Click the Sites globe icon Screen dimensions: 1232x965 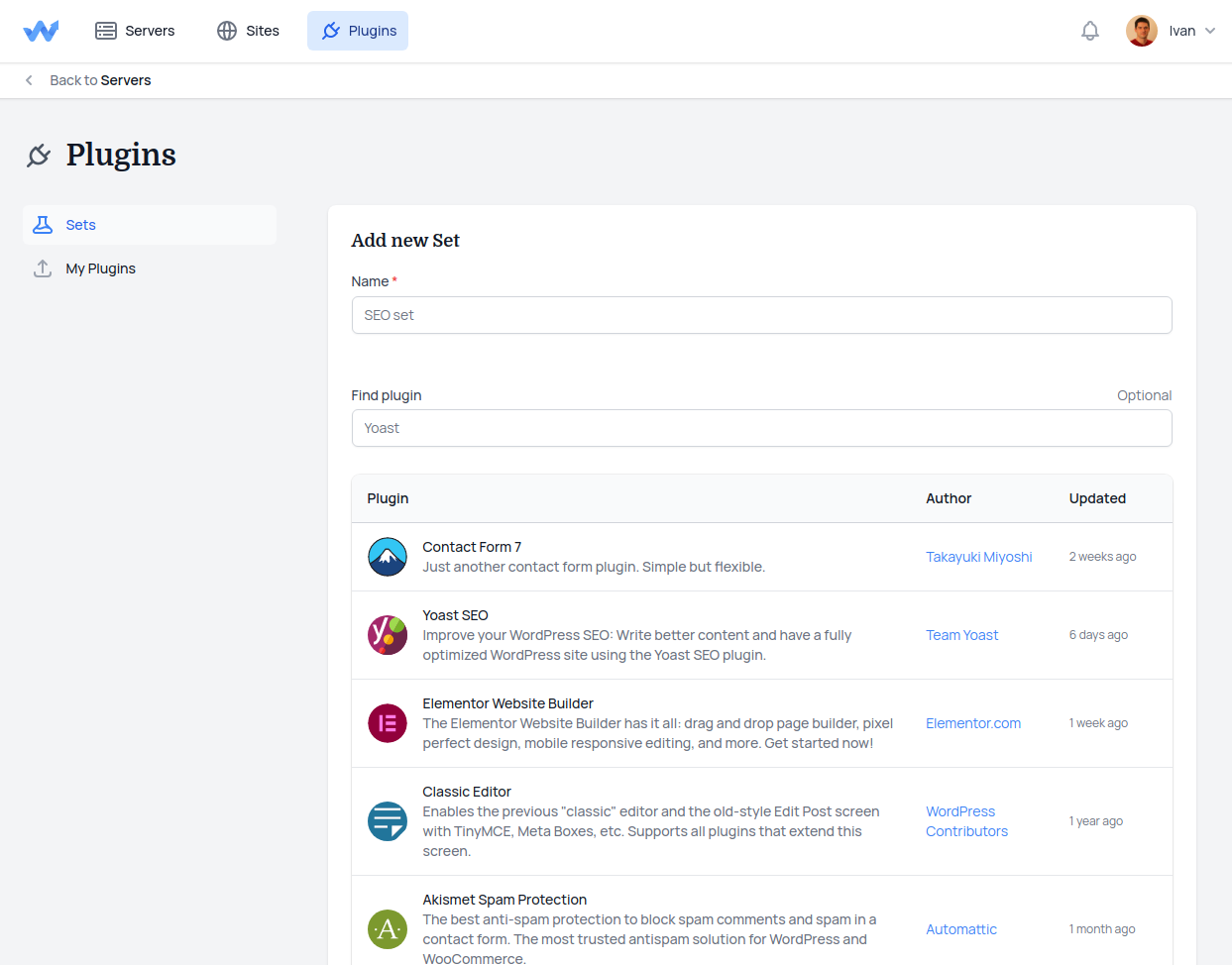pyautogui.click(x=227, y=31)
